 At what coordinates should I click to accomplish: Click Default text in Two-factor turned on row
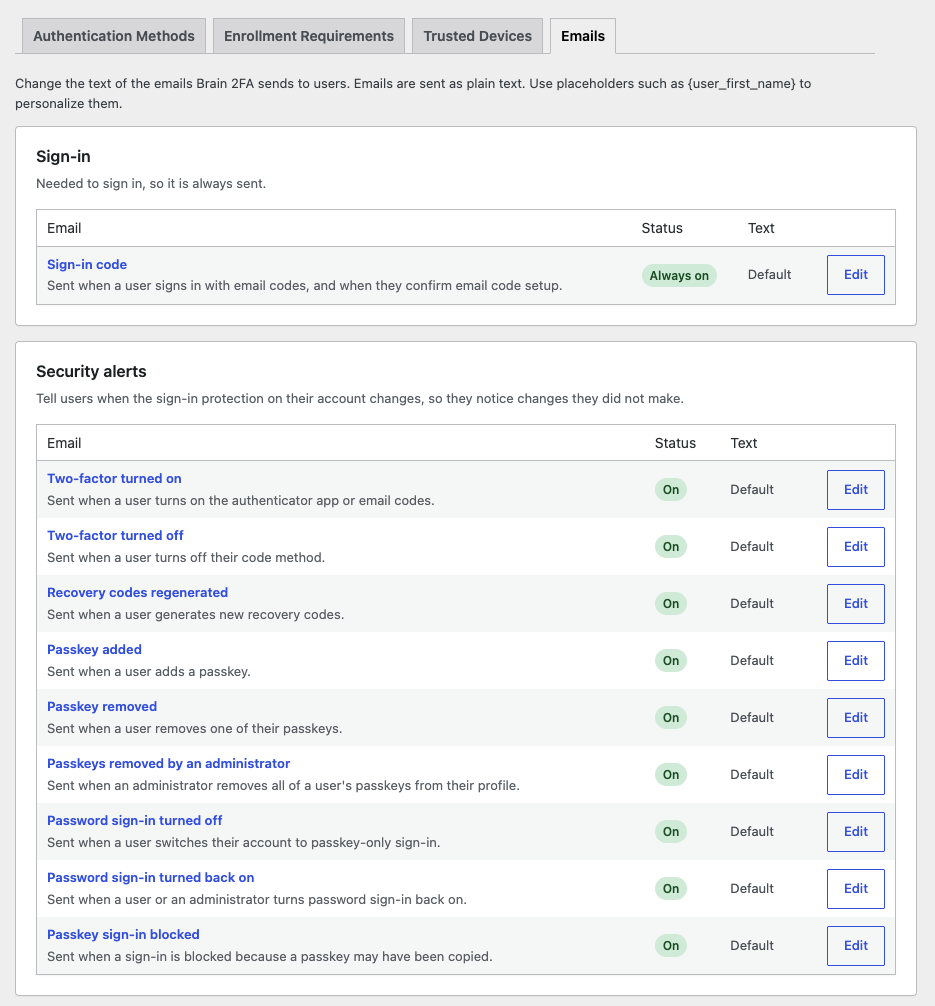coord(751,490)
